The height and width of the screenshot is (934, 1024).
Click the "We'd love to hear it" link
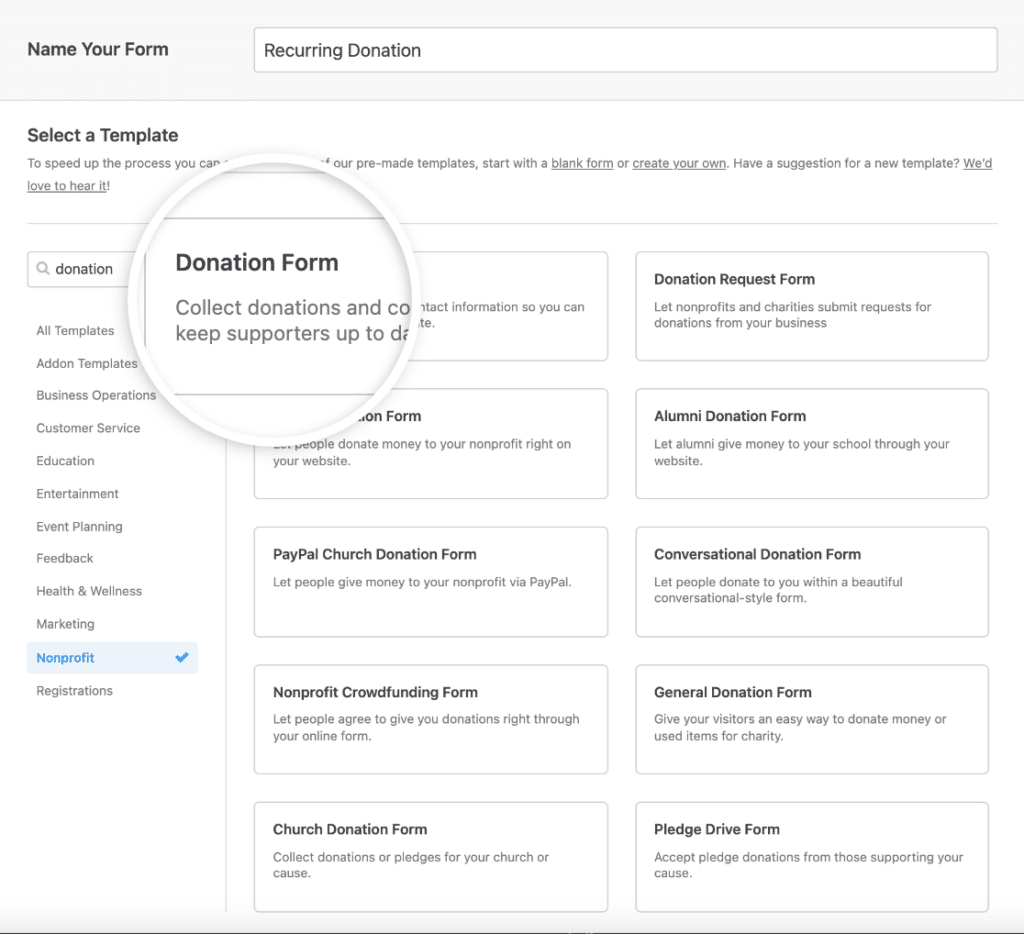tap(67, 185)
